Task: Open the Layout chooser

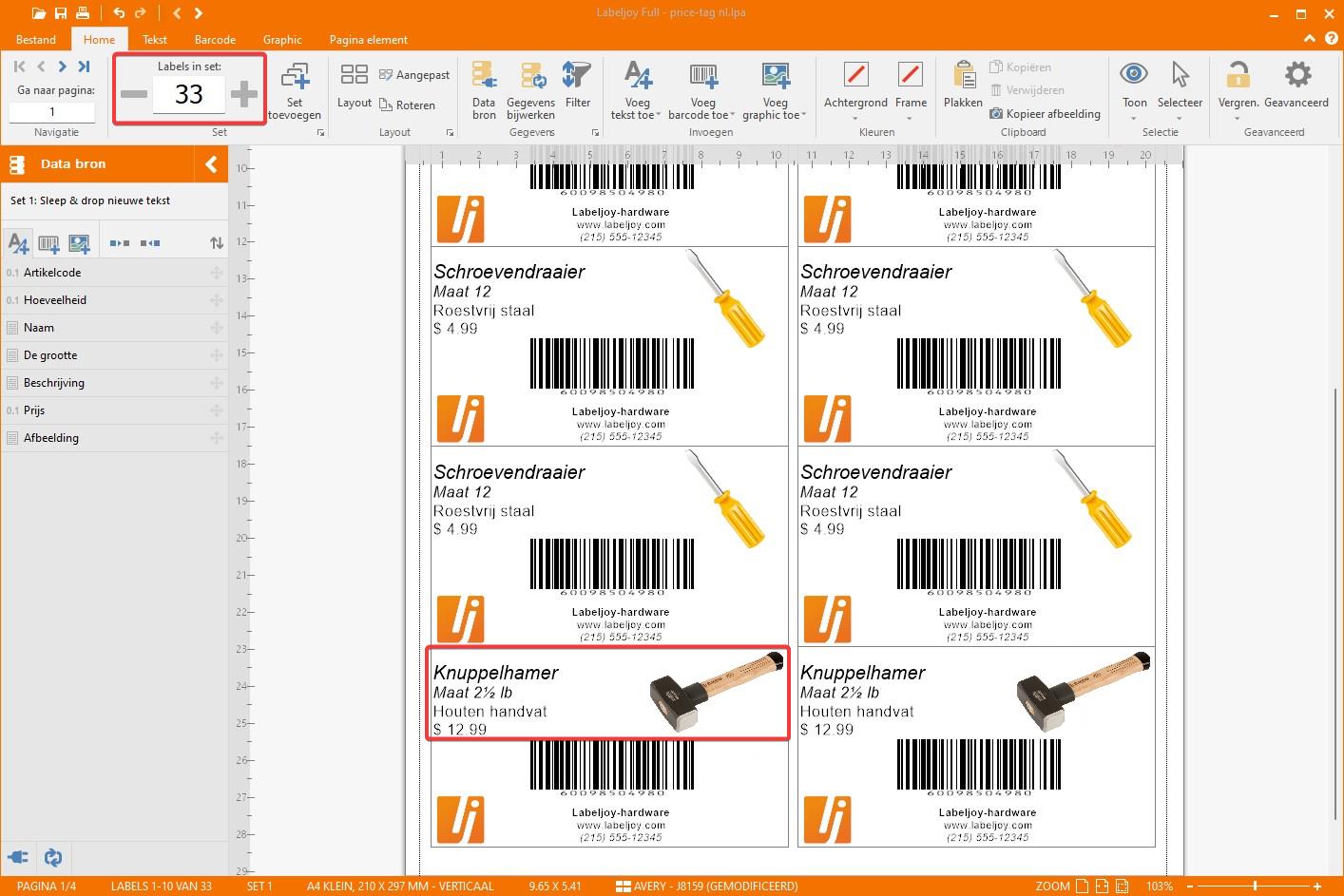Action: [x=355, y=86]
